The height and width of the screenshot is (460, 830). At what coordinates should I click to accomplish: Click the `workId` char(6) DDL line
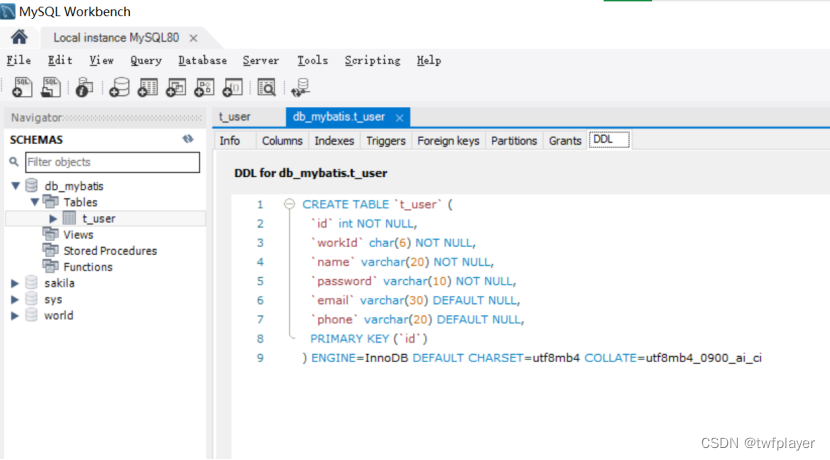[x=393, y=242]
